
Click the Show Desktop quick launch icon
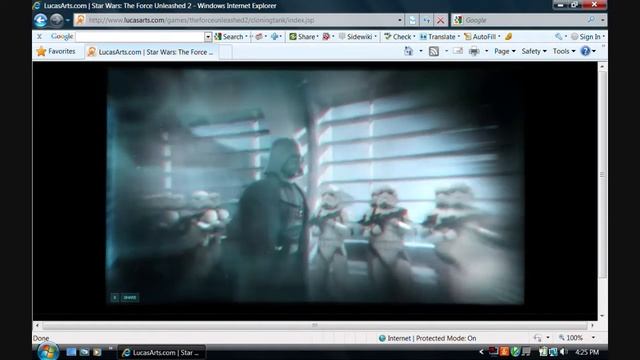(71, 352)
